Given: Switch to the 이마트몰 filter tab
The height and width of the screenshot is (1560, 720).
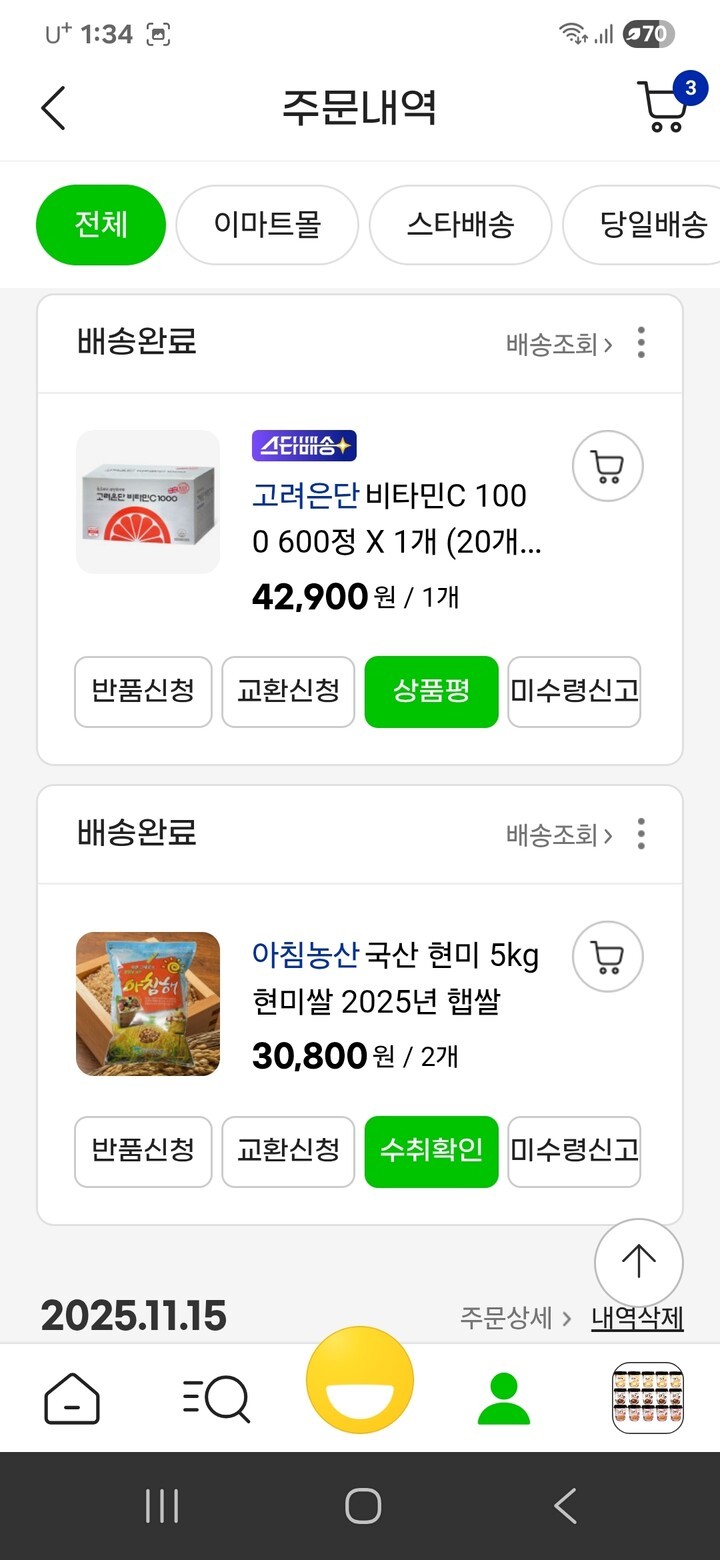Looking at the screenshot, I should click(x=267, y=224).
